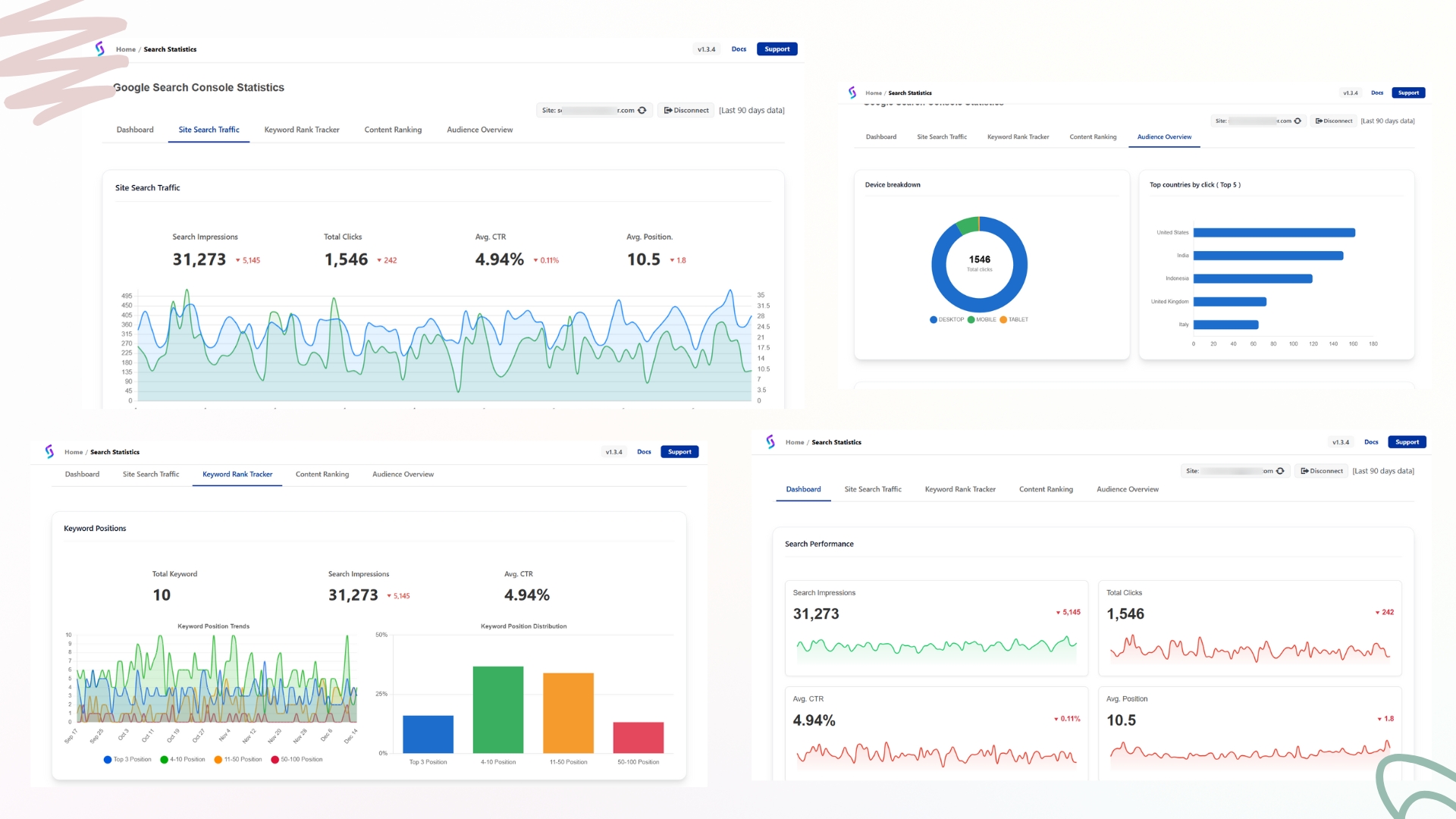Click the Disconnect button on the Dashboard view
Screen dimensions: 1456x819
[x=1321, y=470]
